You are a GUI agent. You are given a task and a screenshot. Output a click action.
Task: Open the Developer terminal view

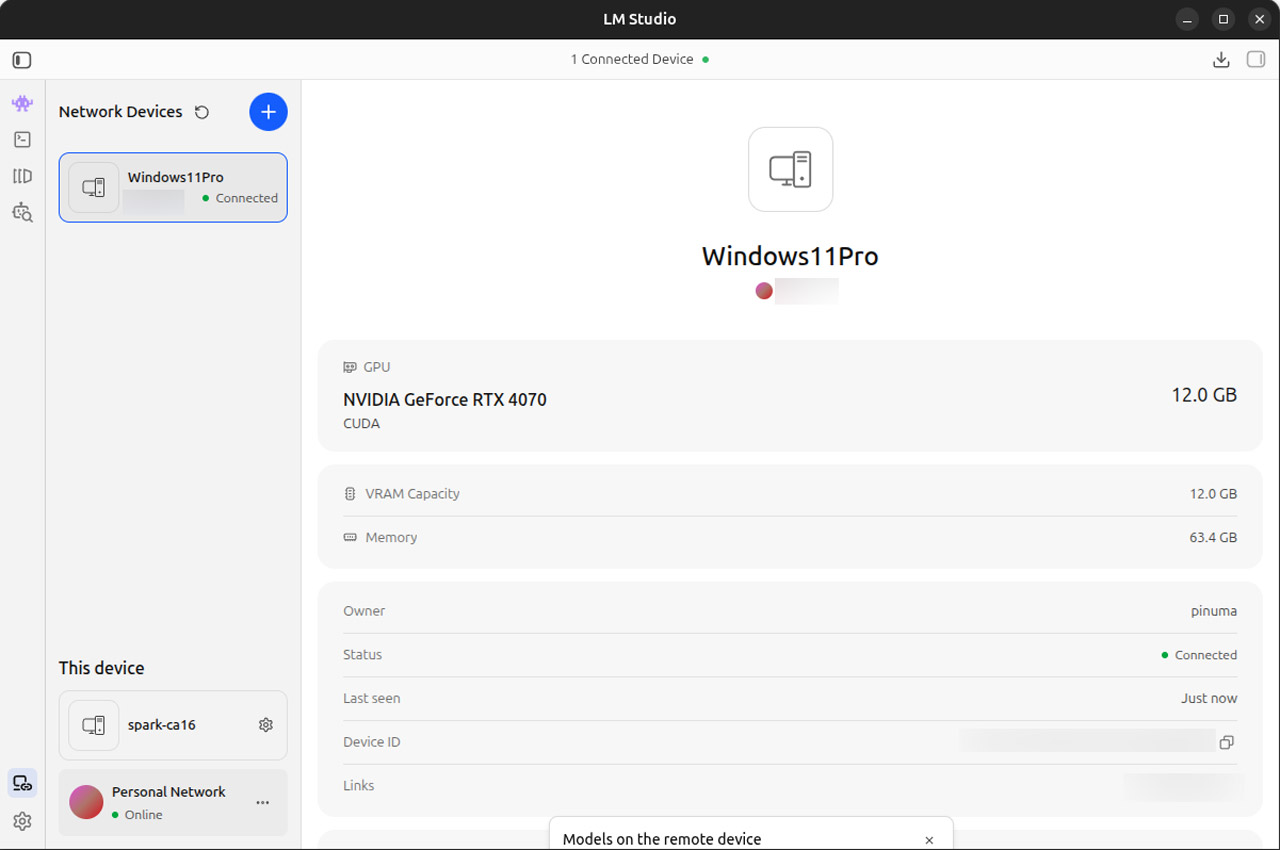click(x=22, y=140)
